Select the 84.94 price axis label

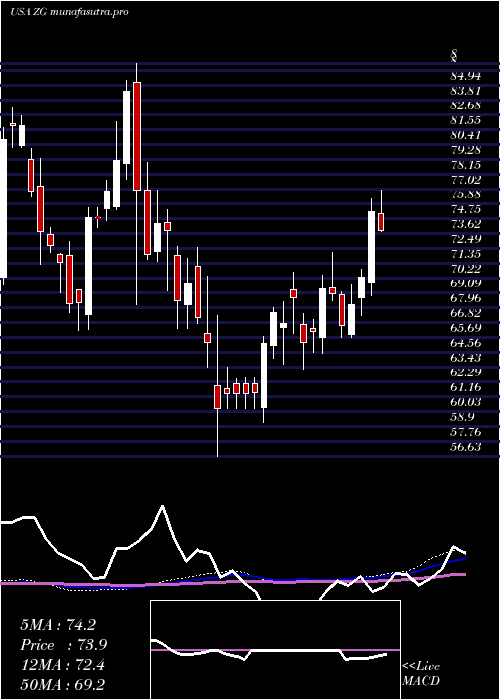click(466, 76)
